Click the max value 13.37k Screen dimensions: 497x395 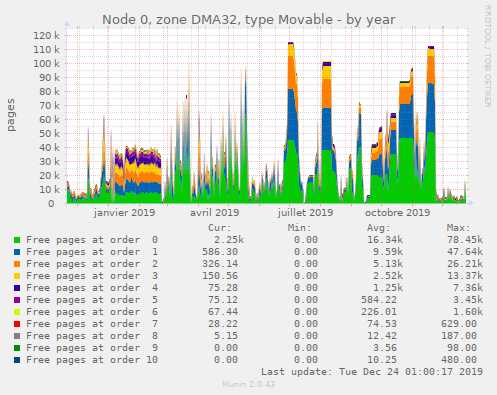coord(465,276)
